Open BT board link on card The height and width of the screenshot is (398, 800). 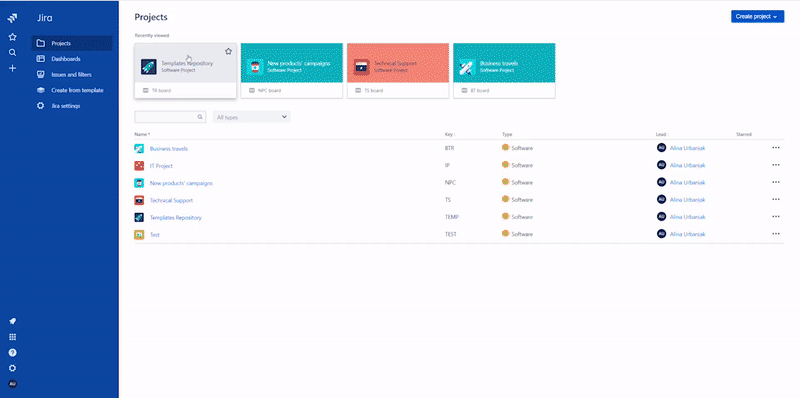point(476,90)
